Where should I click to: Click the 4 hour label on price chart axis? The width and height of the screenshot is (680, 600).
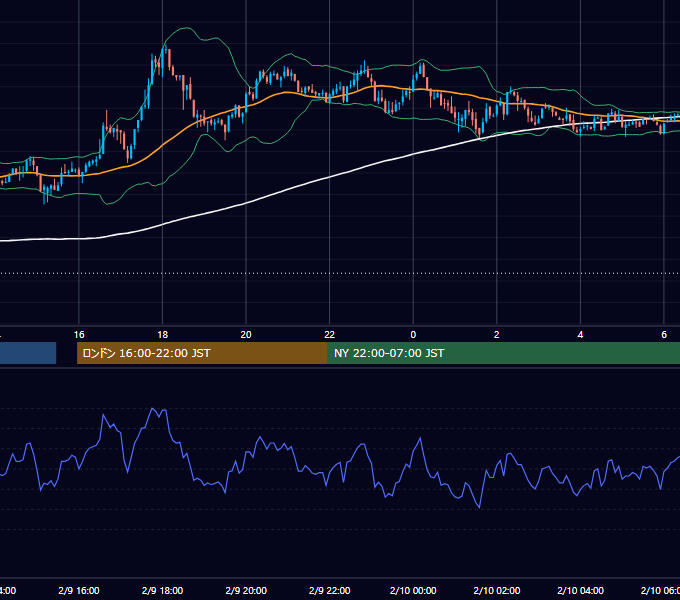pyautogui.click(x=580, y=335)
